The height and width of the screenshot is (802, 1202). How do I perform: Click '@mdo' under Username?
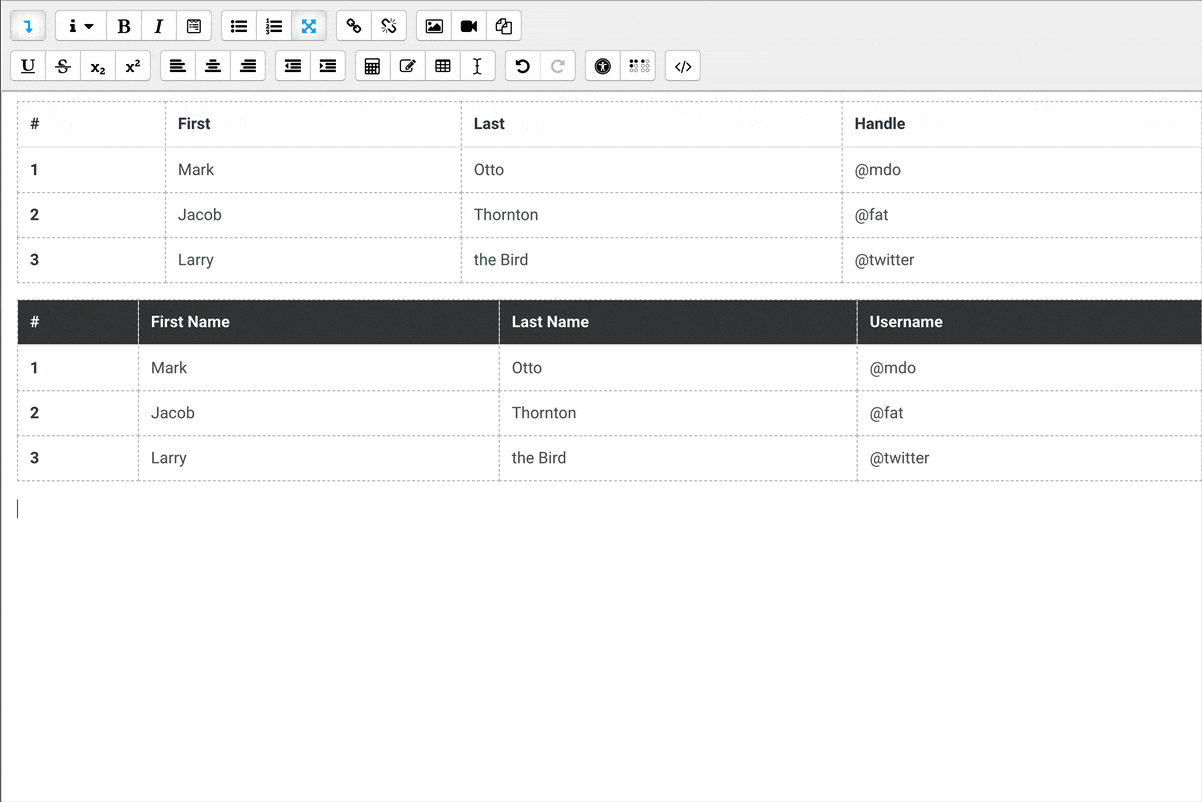tap(893, 368)
